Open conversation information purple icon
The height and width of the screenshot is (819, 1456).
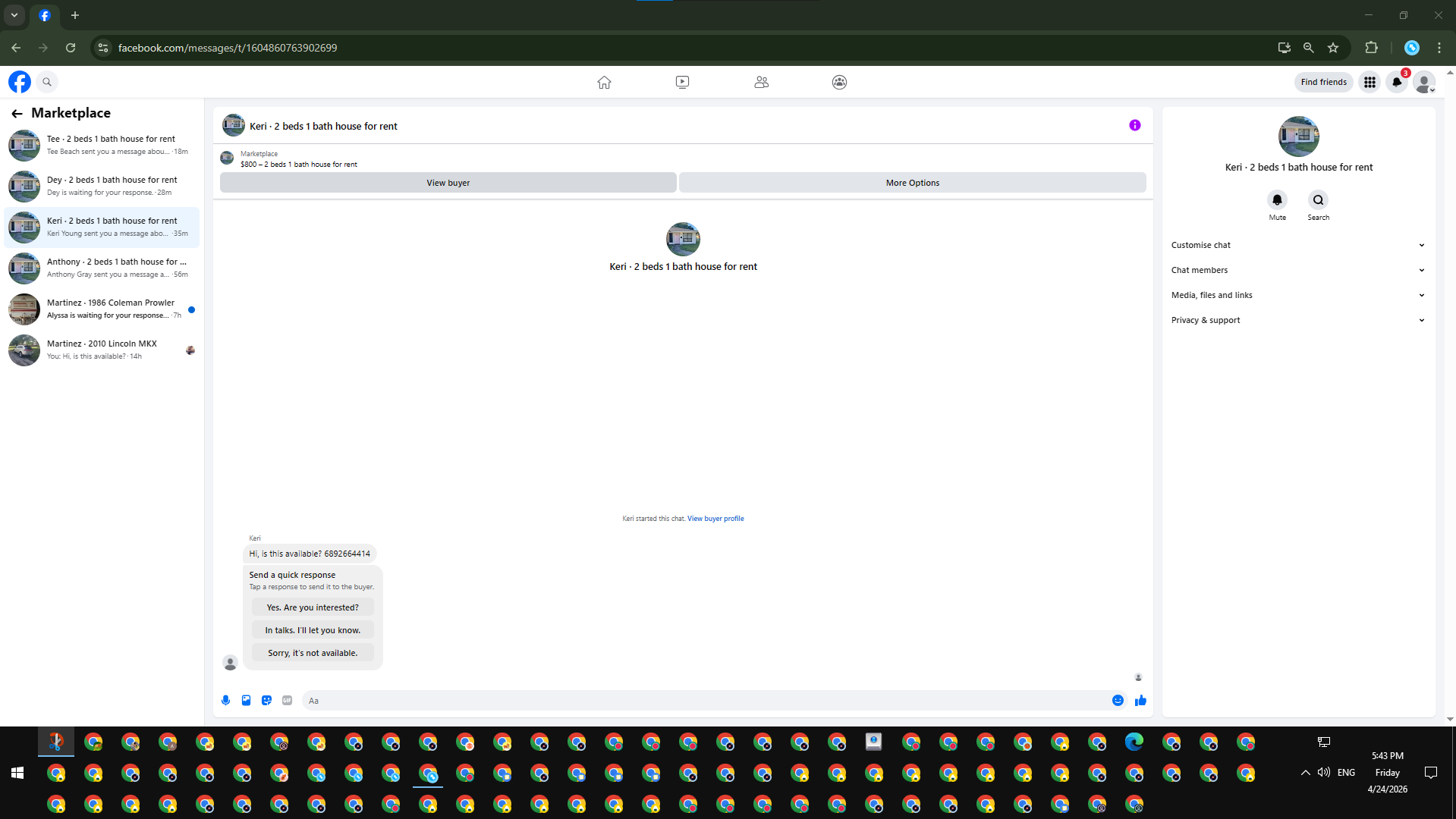pos(1134,125)
